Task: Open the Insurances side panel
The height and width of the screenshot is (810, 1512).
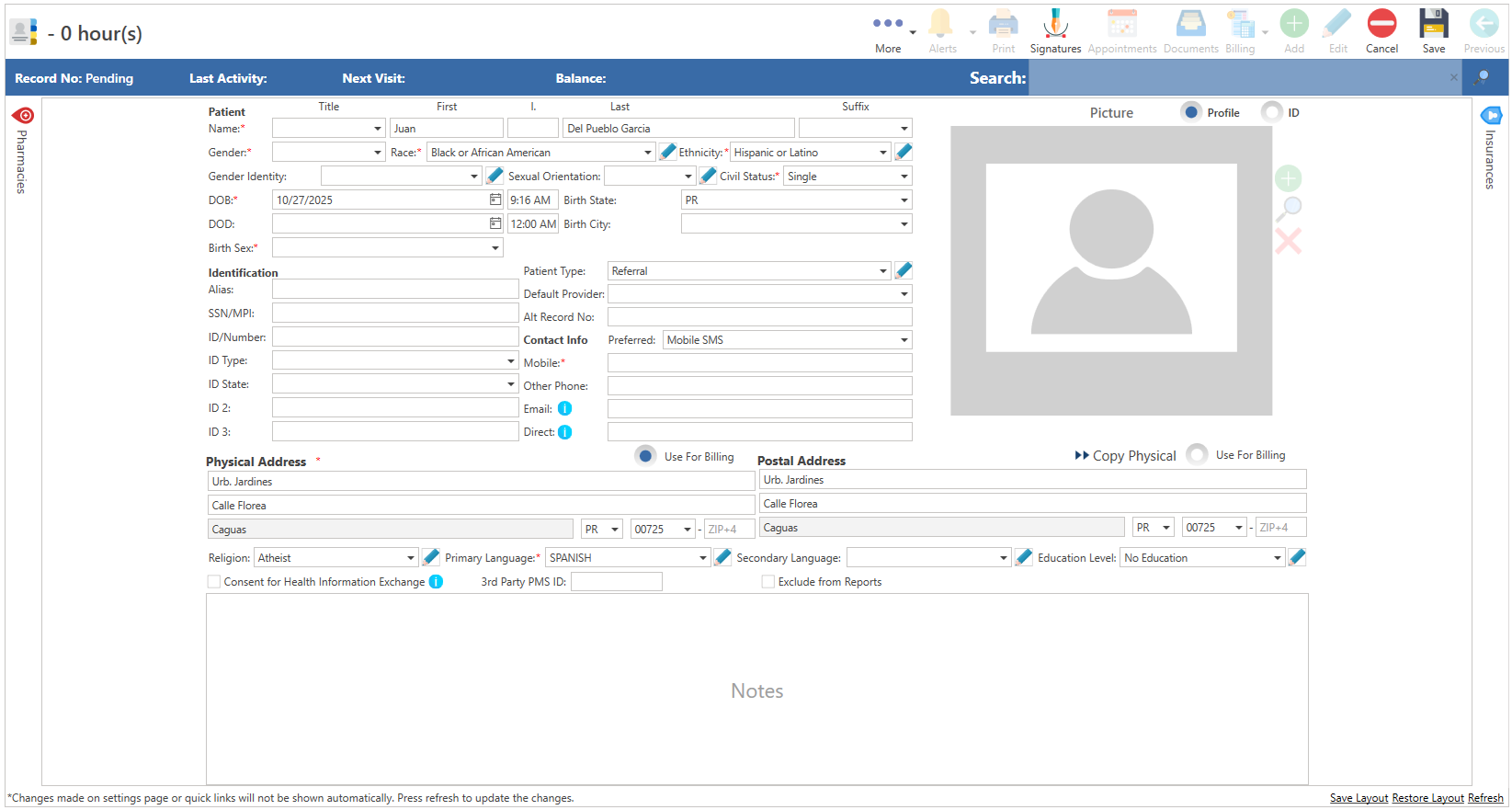Action: tap(1491, 148)
